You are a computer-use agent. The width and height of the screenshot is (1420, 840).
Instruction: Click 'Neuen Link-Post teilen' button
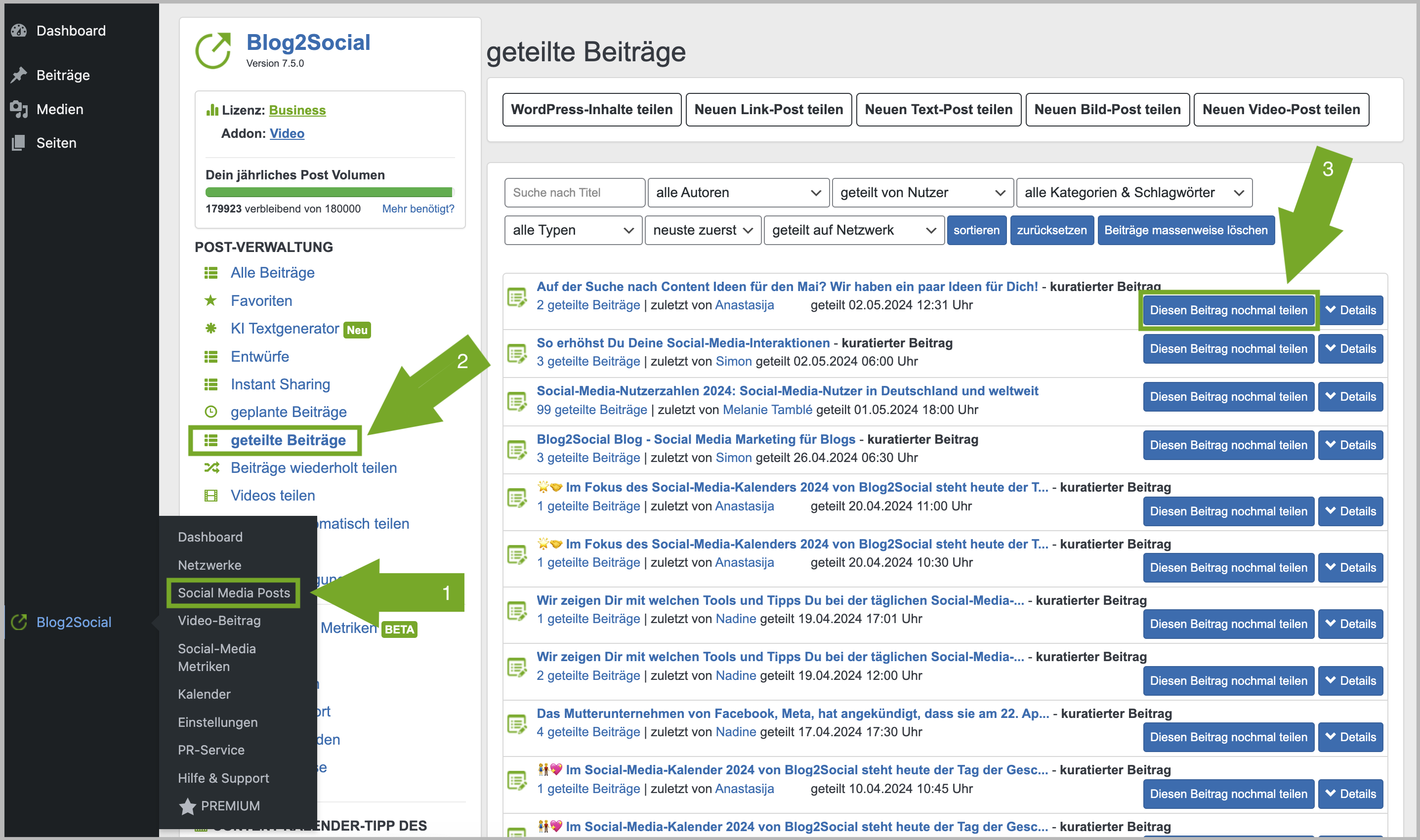(x=769, y=109)
